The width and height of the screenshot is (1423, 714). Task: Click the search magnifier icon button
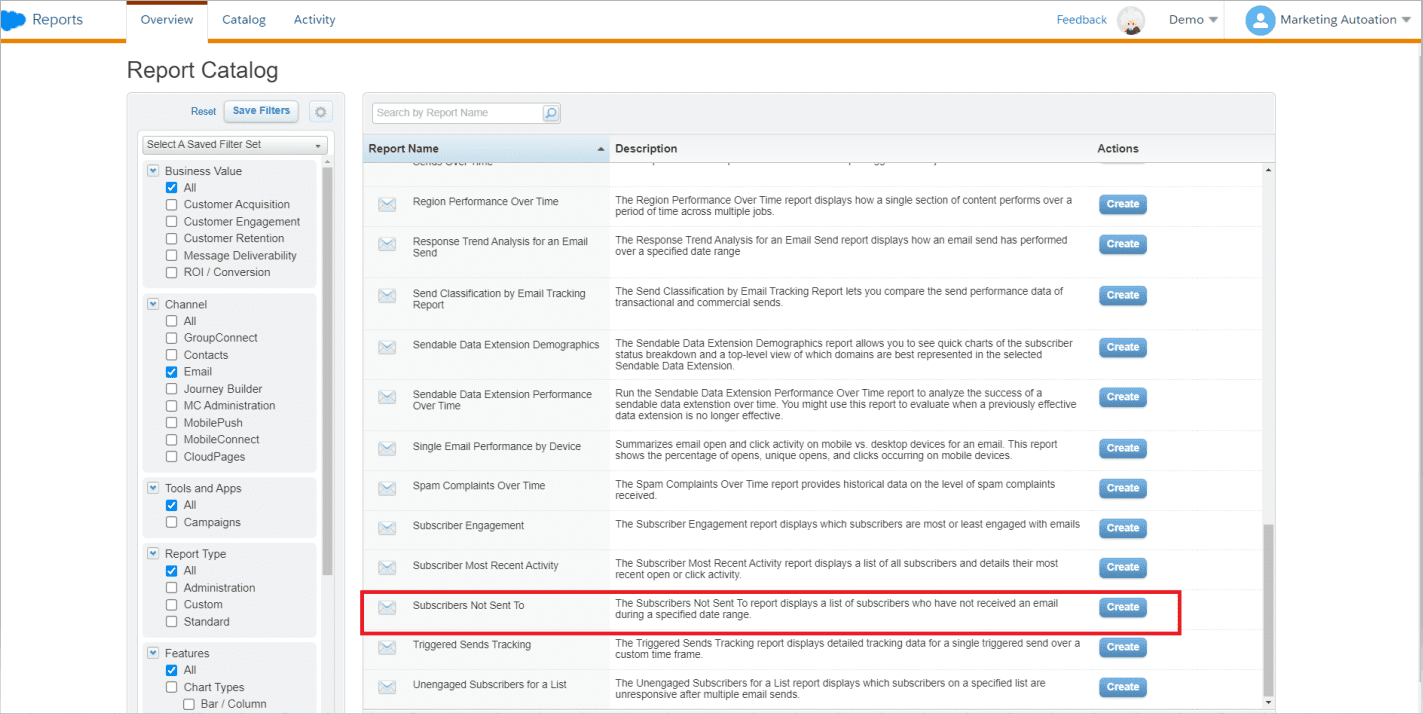coord(551,113)
